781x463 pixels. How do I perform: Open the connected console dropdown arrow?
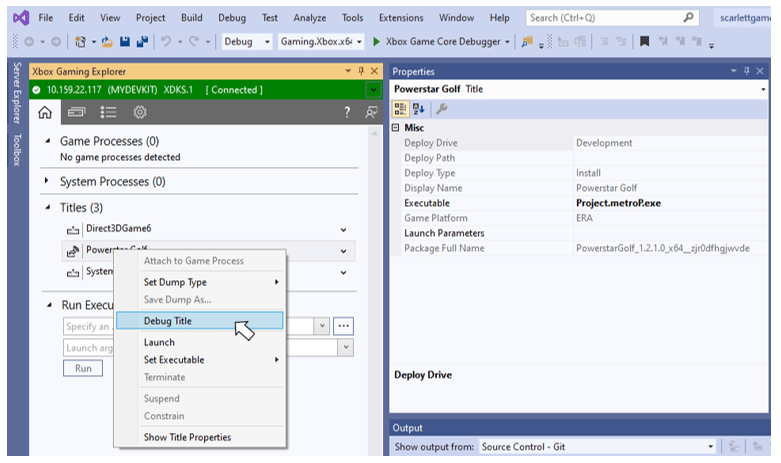(373, 90)
